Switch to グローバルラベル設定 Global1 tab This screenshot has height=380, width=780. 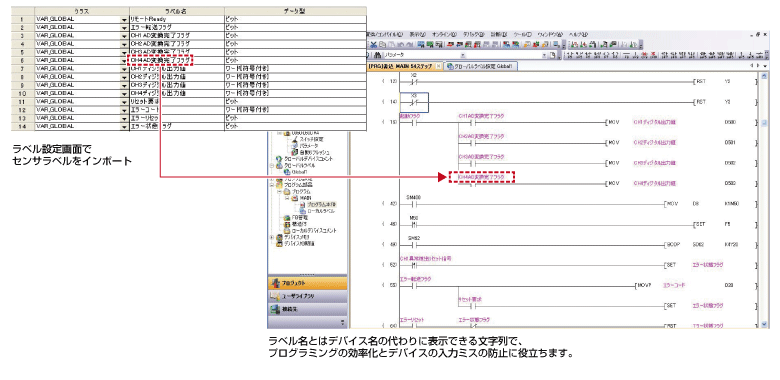pos(481,66)
